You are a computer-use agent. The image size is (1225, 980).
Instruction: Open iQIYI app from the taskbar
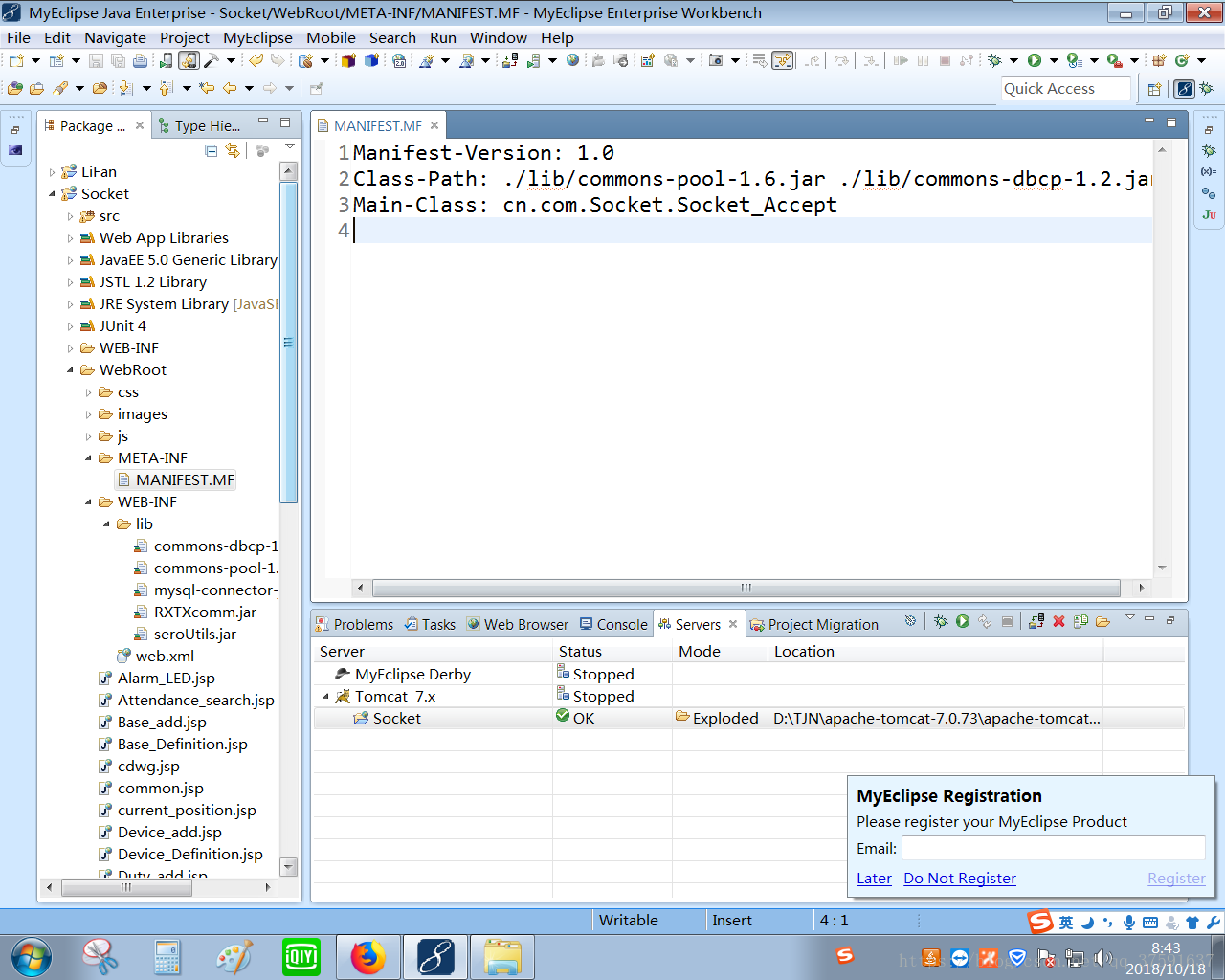[x=301, y=957]
